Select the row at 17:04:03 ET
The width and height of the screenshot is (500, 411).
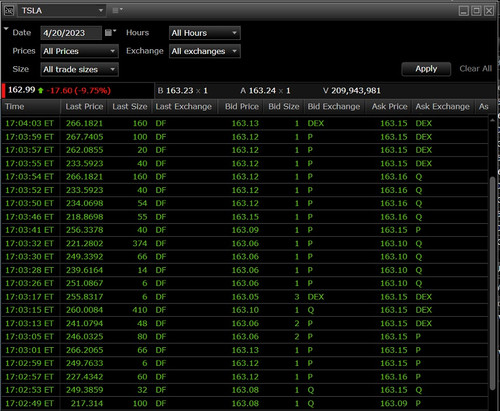point(245,123)
